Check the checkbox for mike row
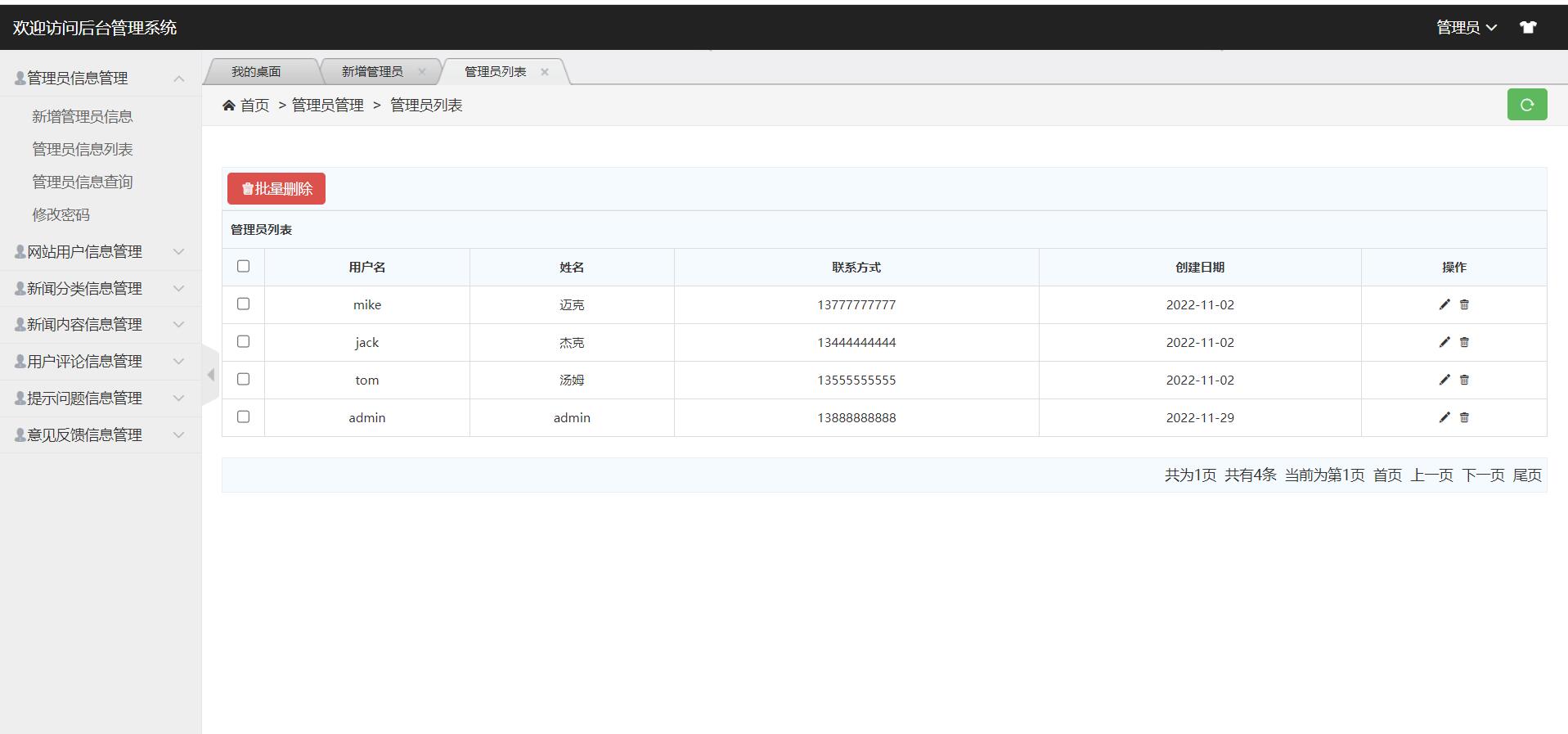 click(x=243, y=304)
